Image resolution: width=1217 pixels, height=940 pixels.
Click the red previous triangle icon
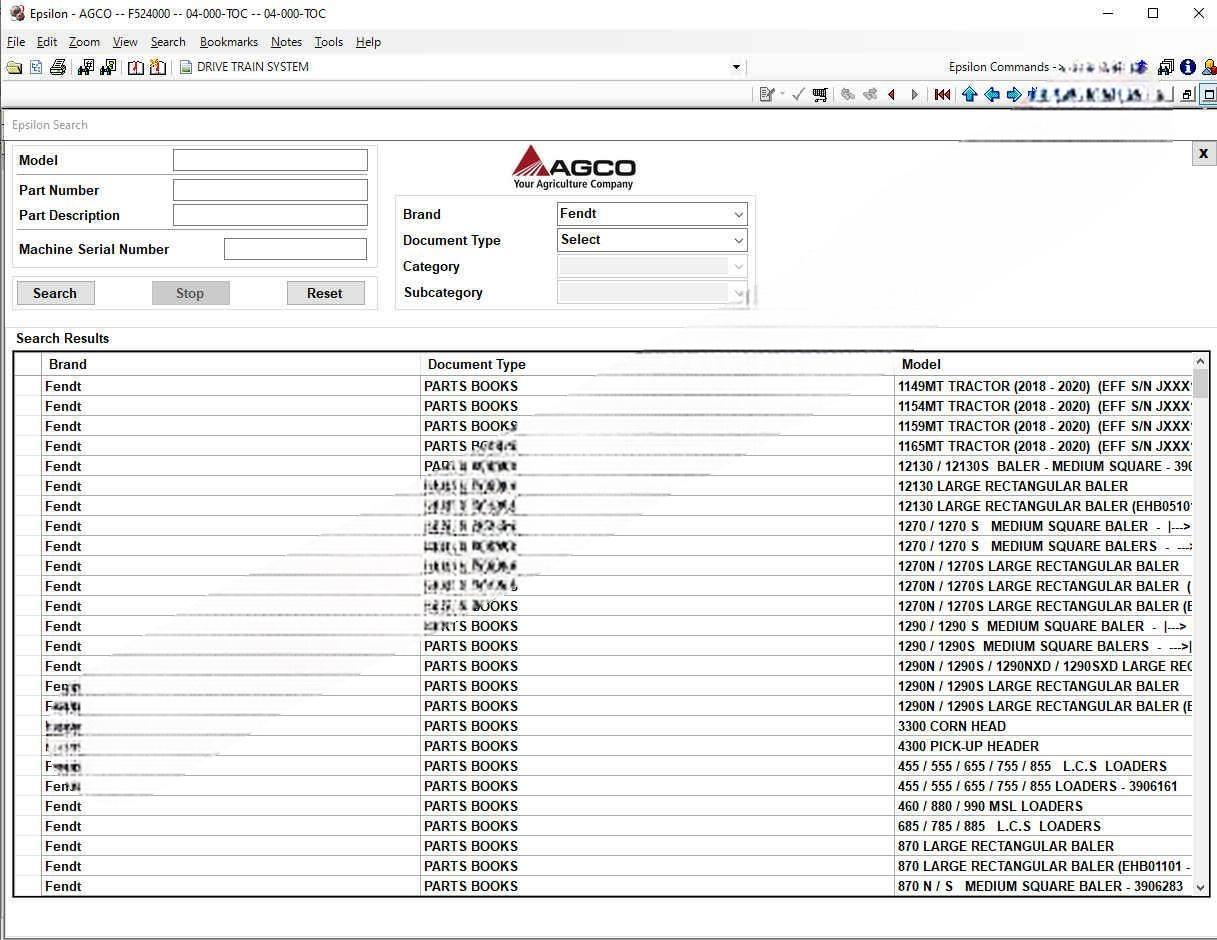892,94
